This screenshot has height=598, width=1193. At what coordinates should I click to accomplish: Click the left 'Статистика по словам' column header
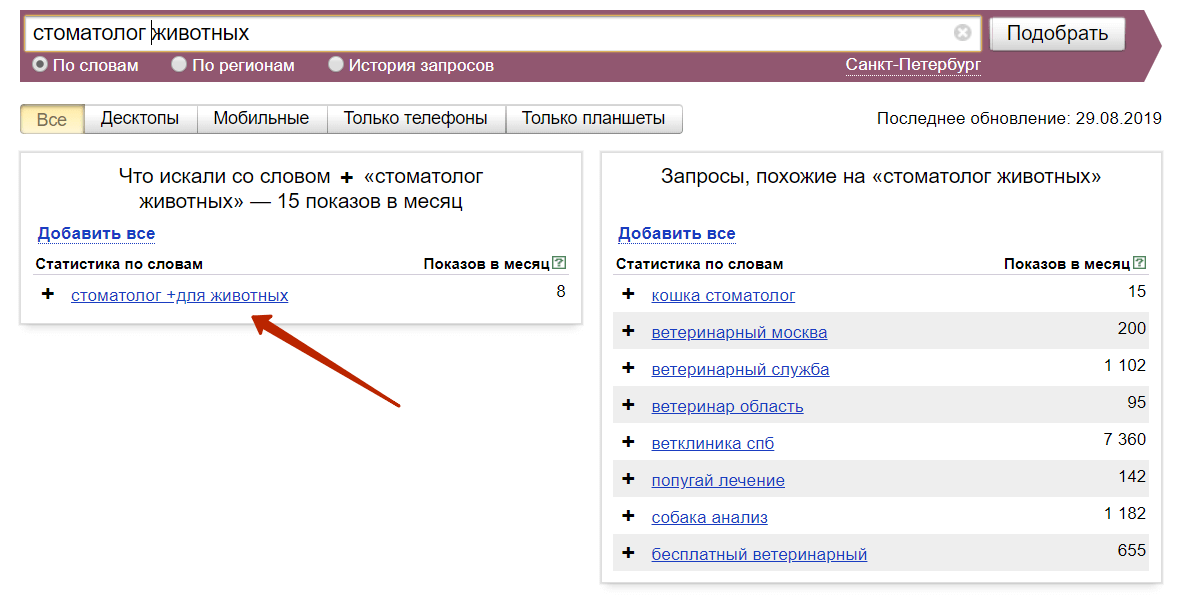(119, 264)
